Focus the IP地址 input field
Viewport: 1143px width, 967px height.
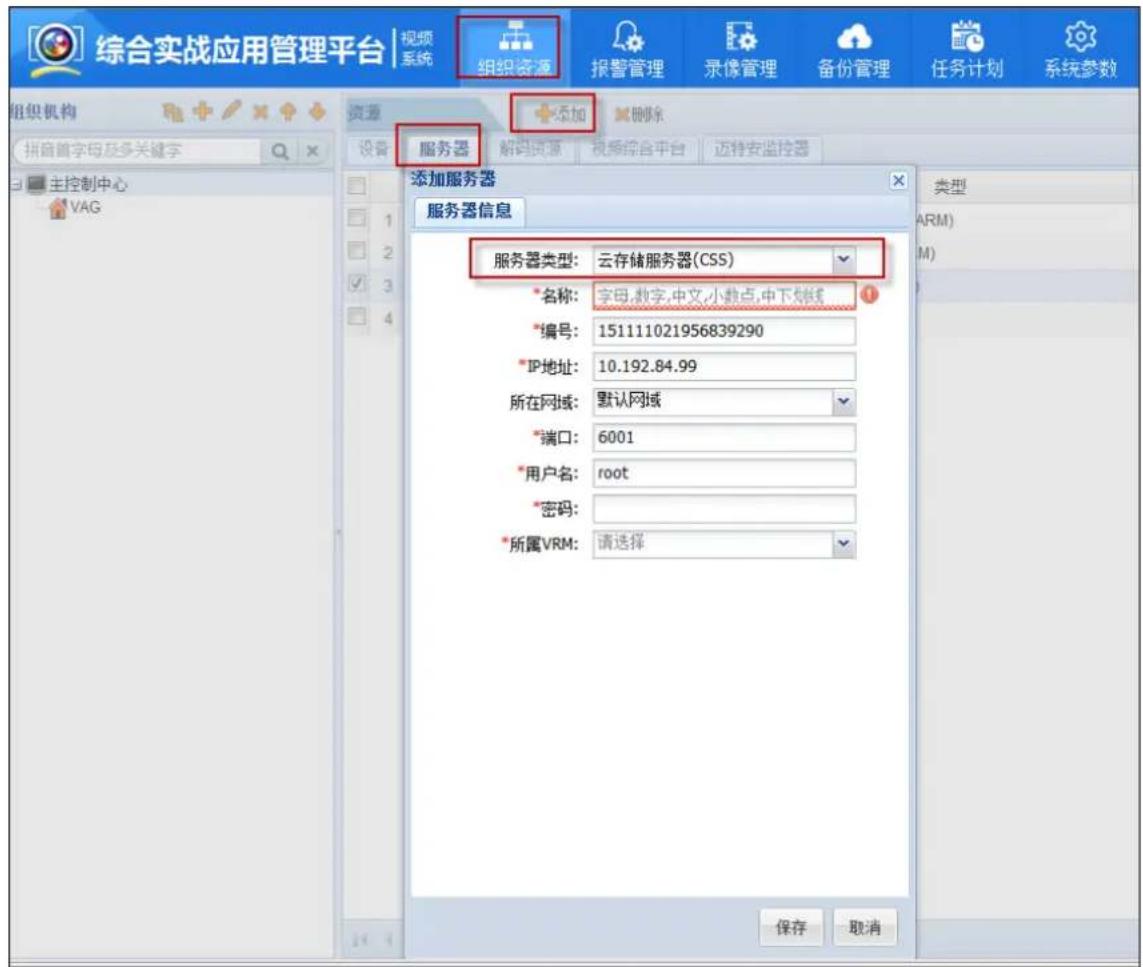point(724,367)
